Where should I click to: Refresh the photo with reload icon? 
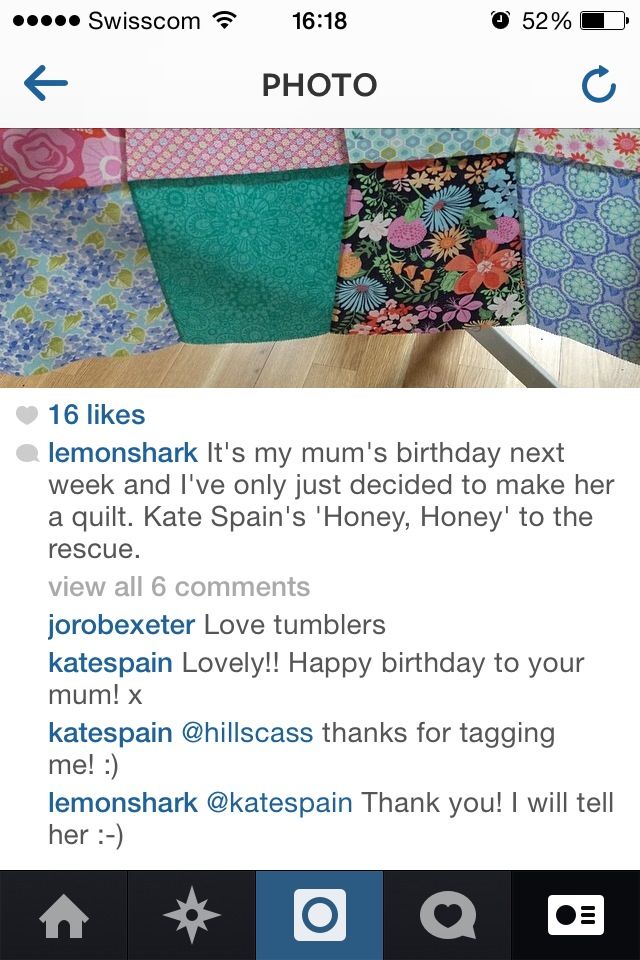598,84
